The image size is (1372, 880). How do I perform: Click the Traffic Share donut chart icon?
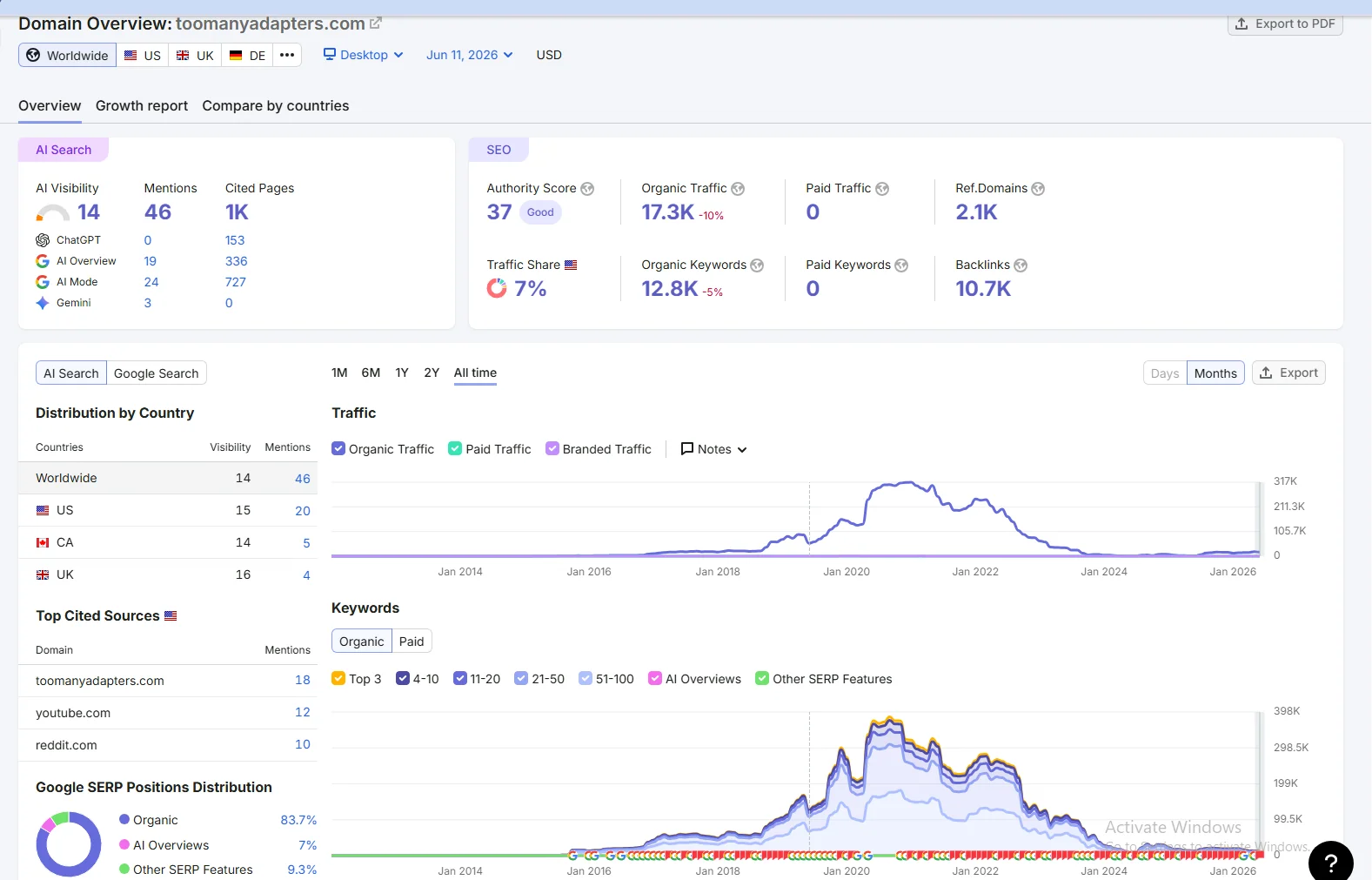tap(497, 288)
